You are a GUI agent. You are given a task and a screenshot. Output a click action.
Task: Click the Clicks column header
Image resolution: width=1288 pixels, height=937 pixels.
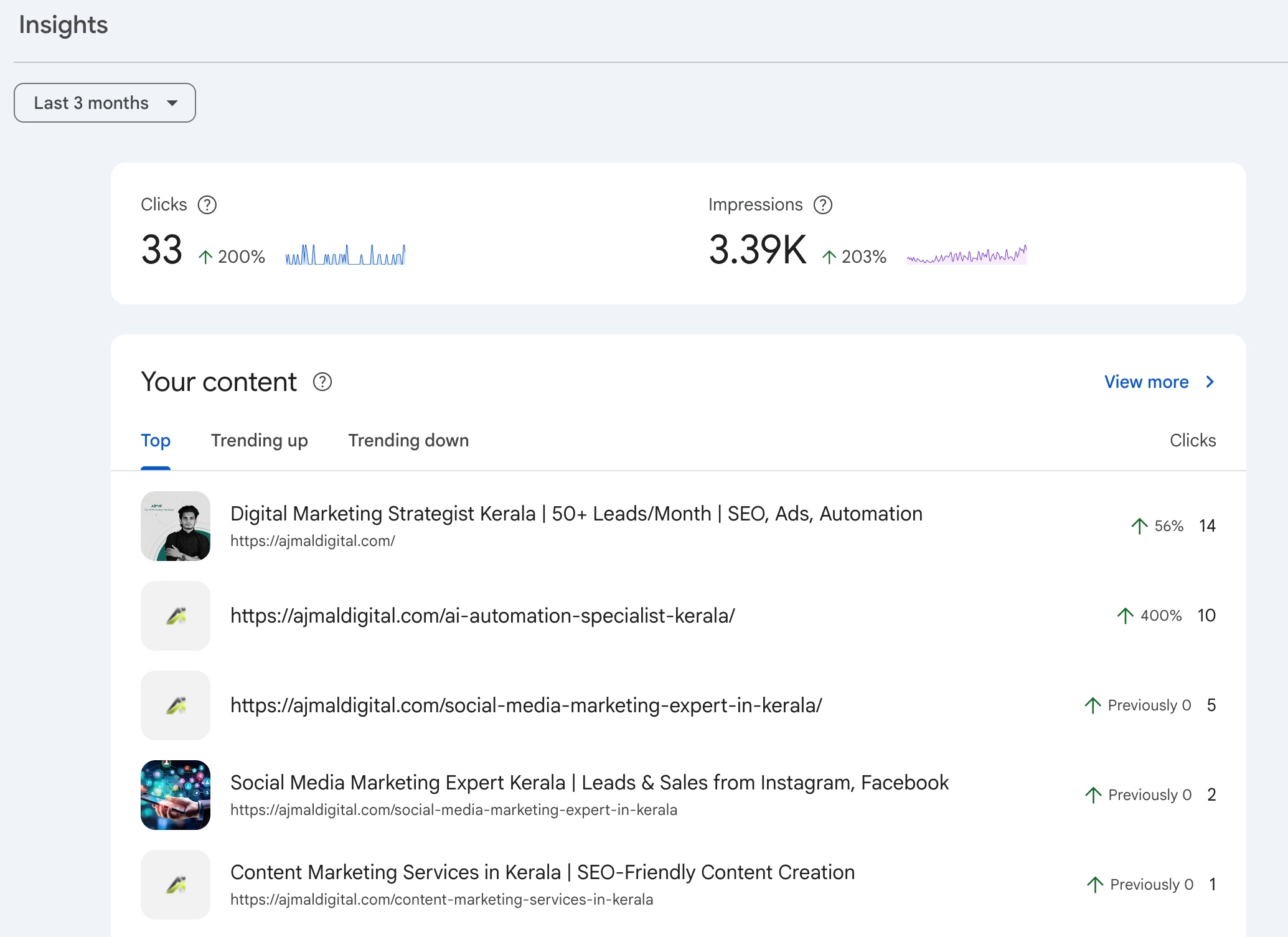(1193, 440)
